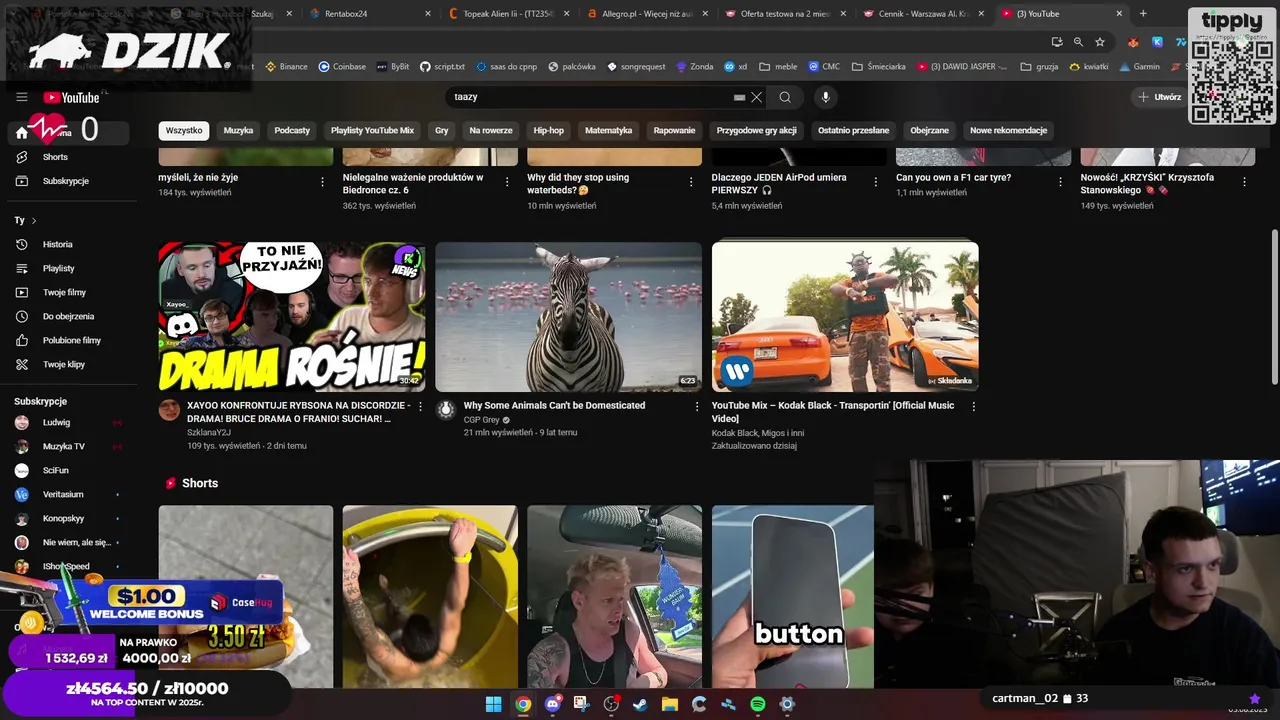Open options menu for Why Some Animals video
Screen dimensions: 1280x720
coord(697,407)
